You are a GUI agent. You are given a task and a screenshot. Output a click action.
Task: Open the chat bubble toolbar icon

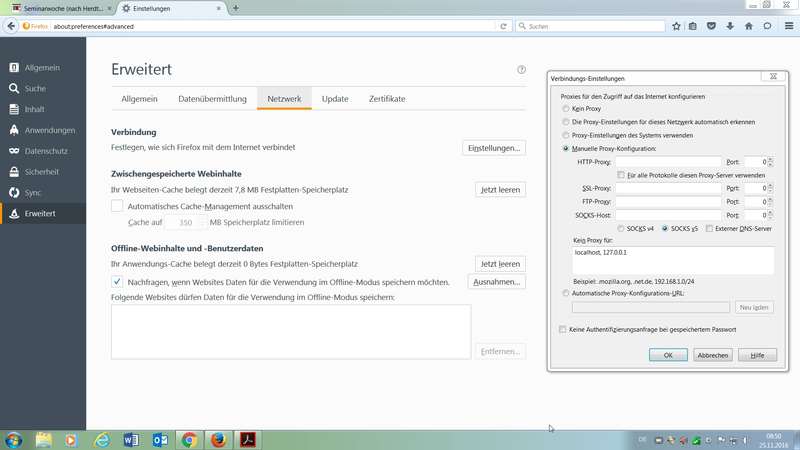pos(767,26)
